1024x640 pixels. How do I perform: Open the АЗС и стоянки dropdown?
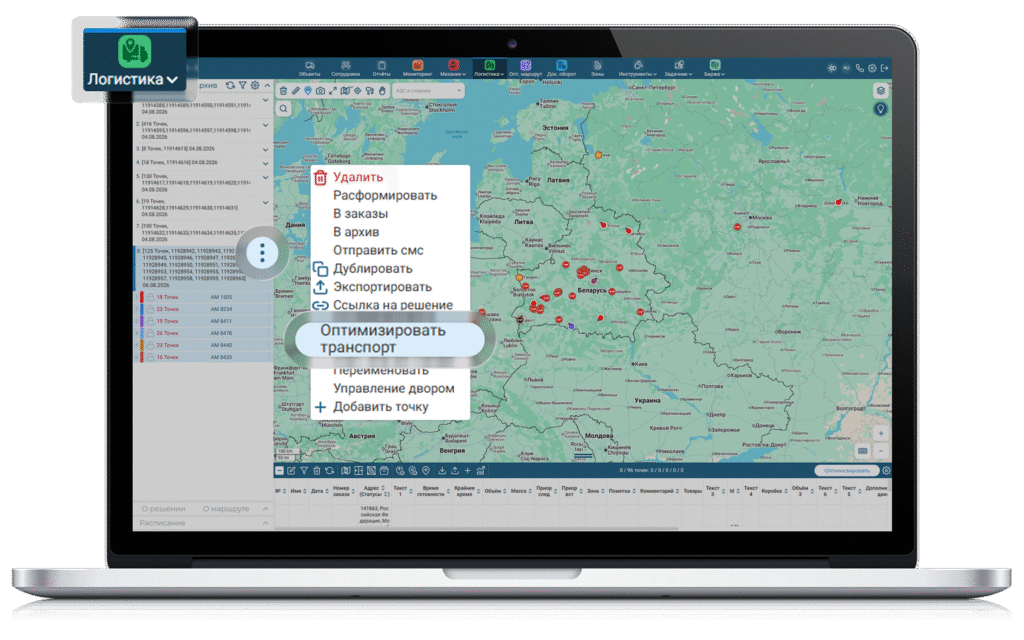point(428,91)
